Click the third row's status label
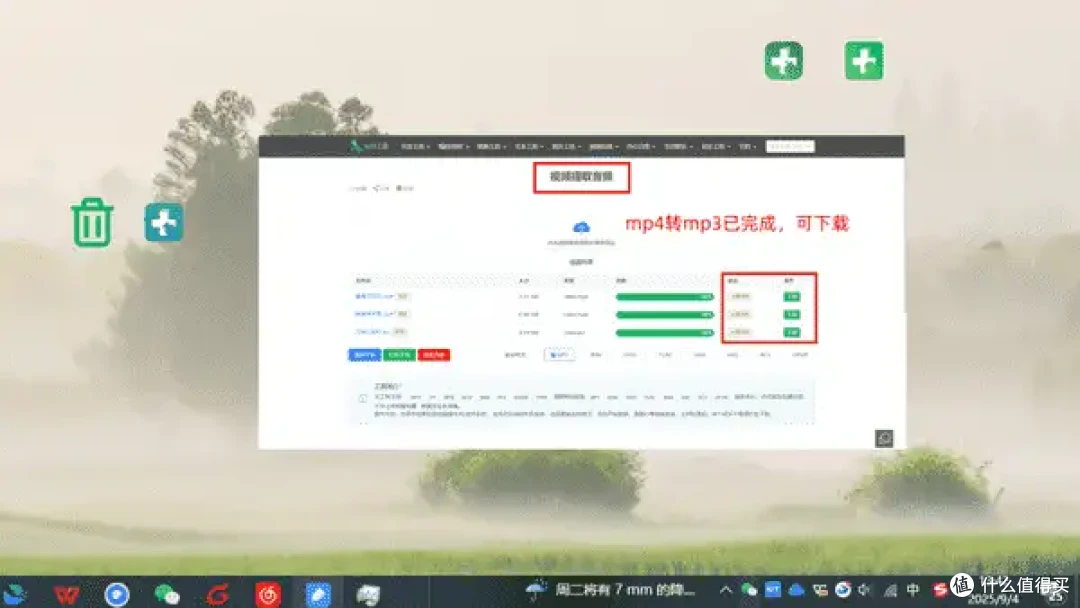The image size is (1080, 608). click(740, 332)
